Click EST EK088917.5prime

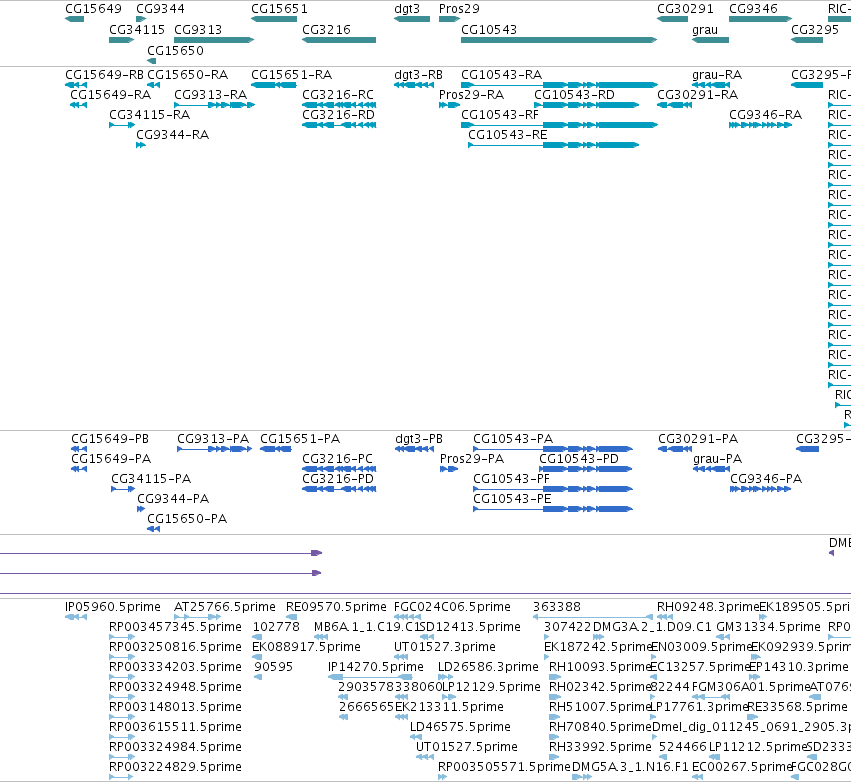[257, 657]
